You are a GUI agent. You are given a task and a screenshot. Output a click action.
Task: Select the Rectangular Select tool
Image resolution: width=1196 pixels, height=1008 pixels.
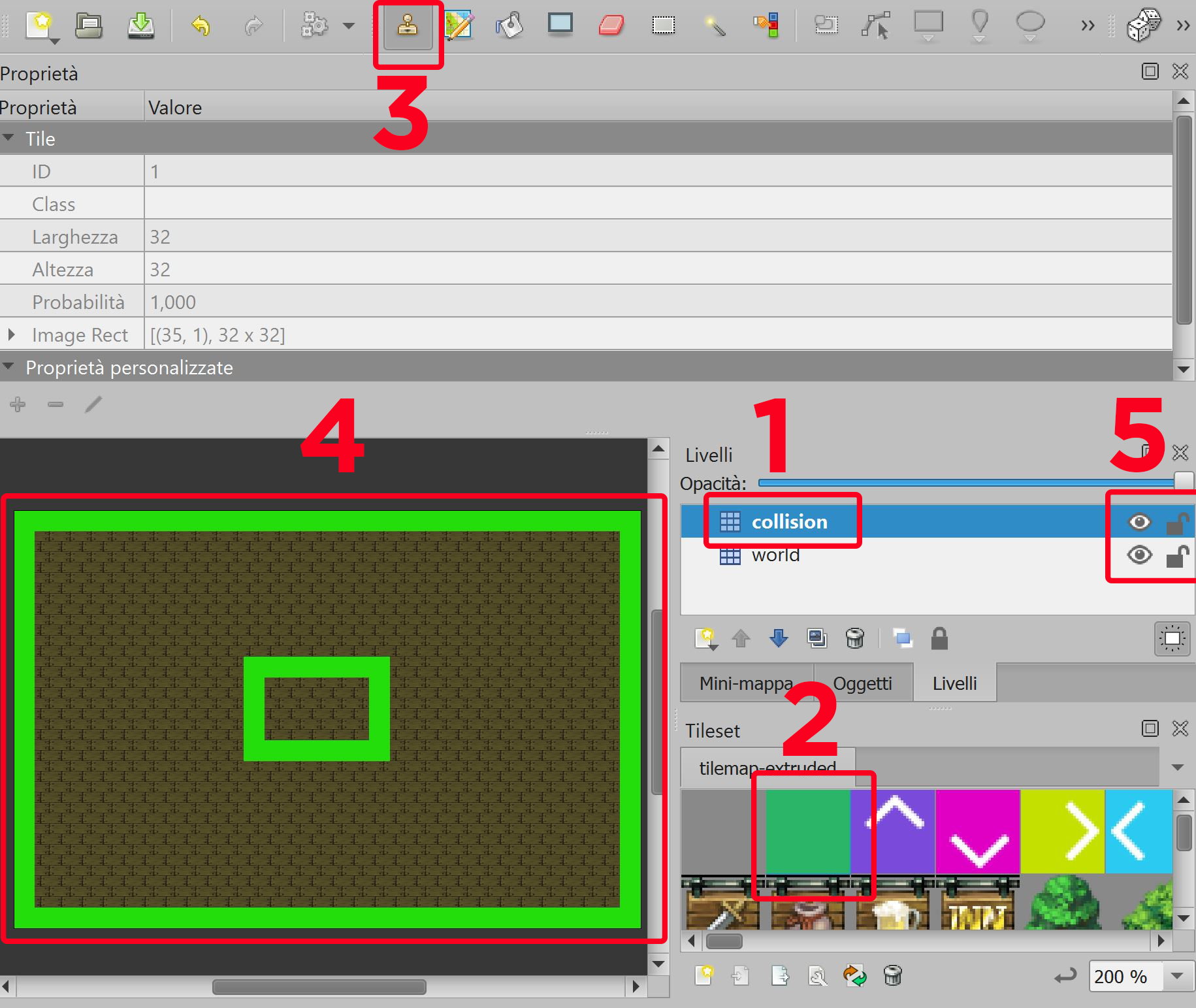pyautogui.click(x=663, y=25)
